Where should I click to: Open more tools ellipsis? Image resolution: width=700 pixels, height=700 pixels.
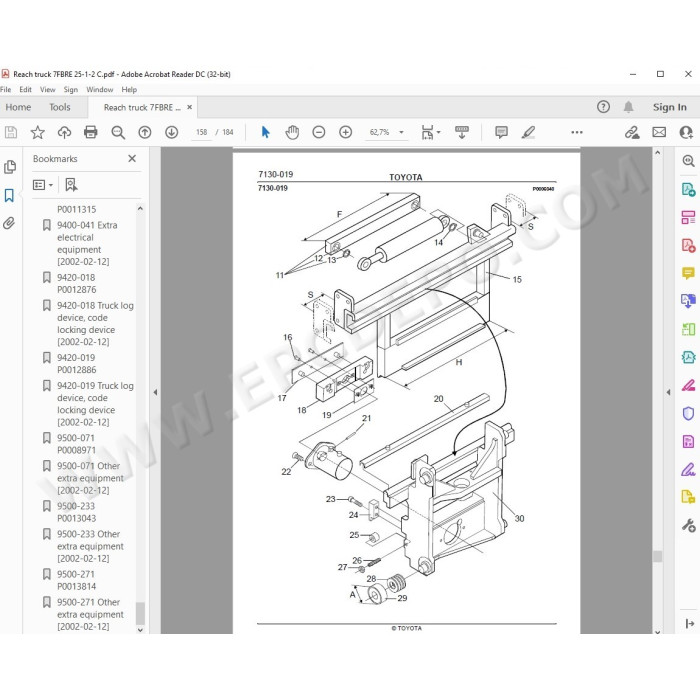577,132
